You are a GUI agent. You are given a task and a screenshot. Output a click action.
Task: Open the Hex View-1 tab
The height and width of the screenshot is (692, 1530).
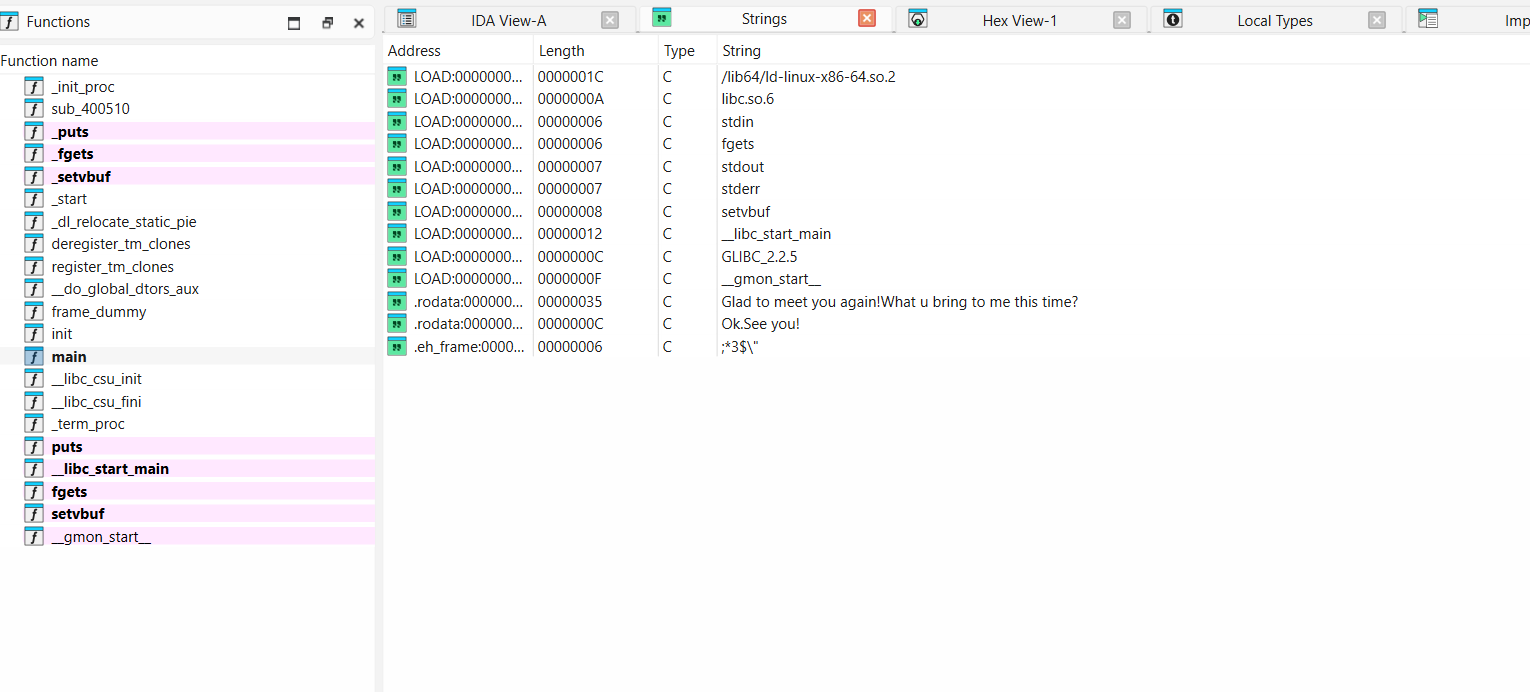(x=1019, y=20)
